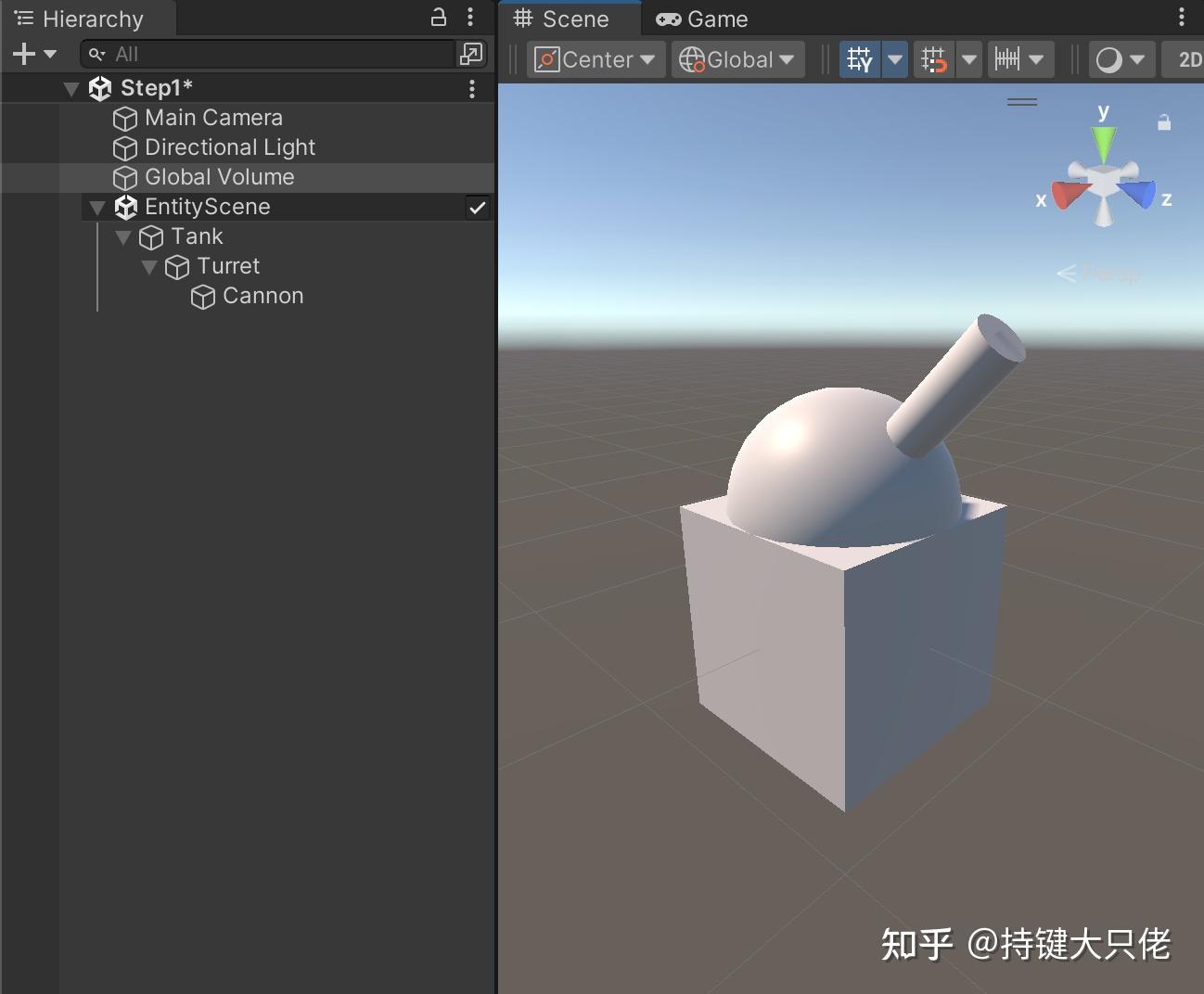Open the draw mode shading dropdown
The height and width of the screenshot is (994, 1204).
pyautogui.click(x=1121, y=60)
